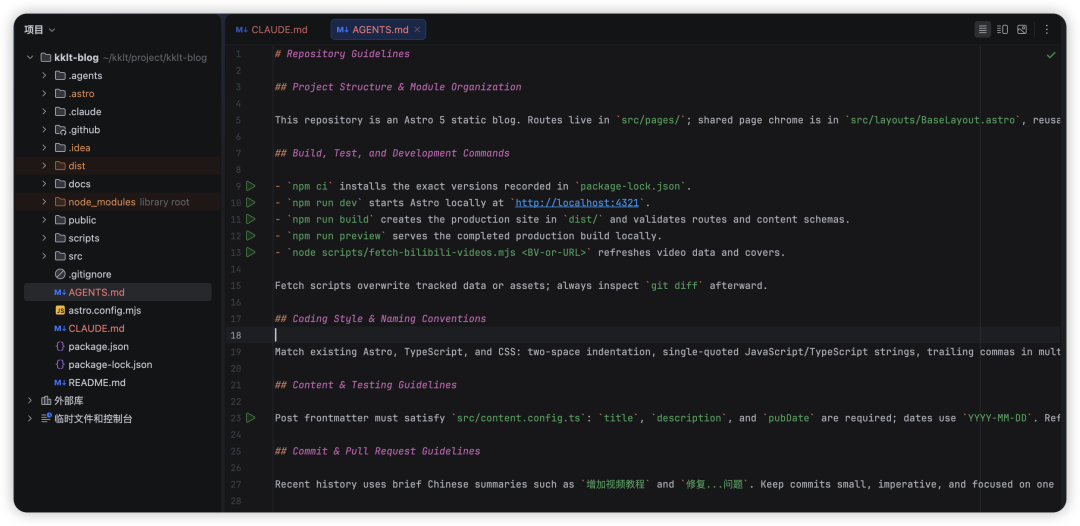Open astro.config.mjs in the tree
The height and width of the screenshot is (526, 1080).
105,311
